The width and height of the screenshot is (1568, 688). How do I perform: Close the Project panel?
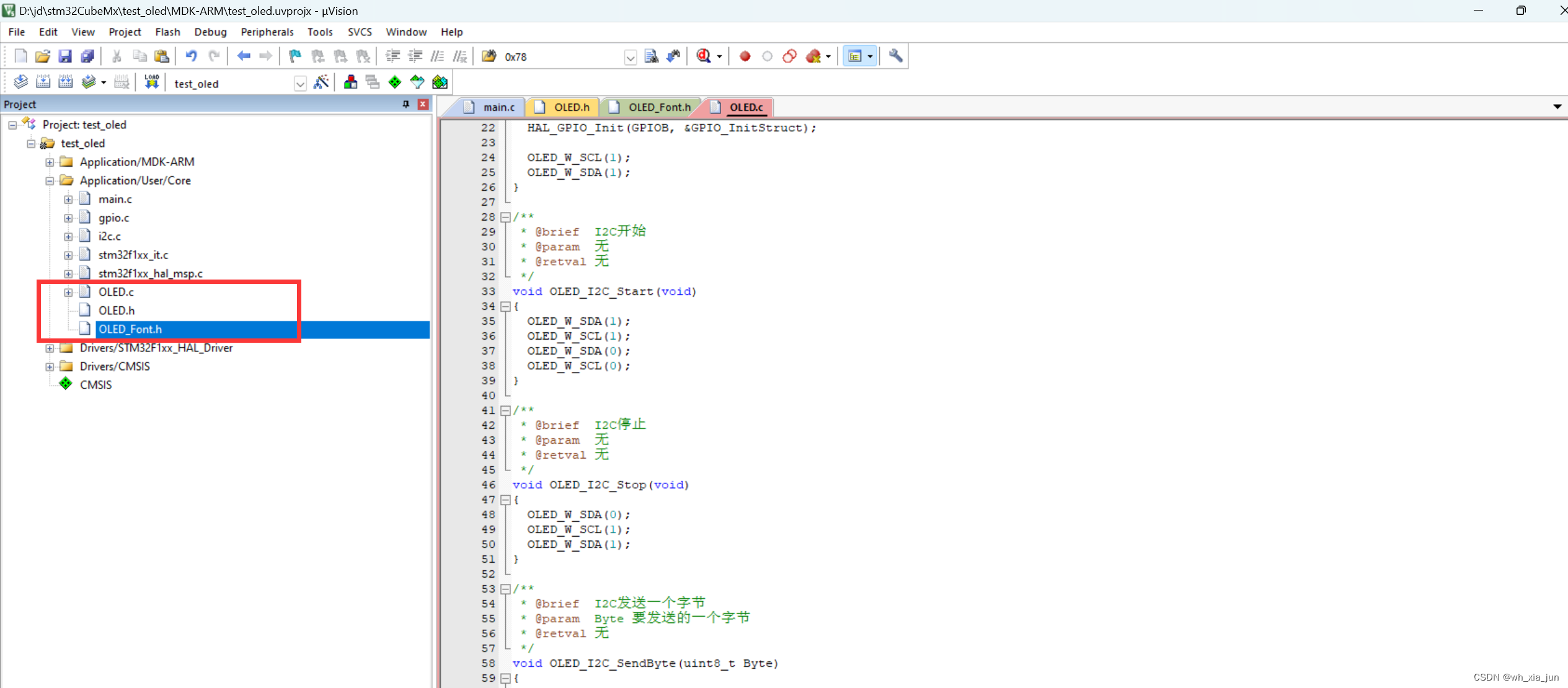[x=423, y=104]
